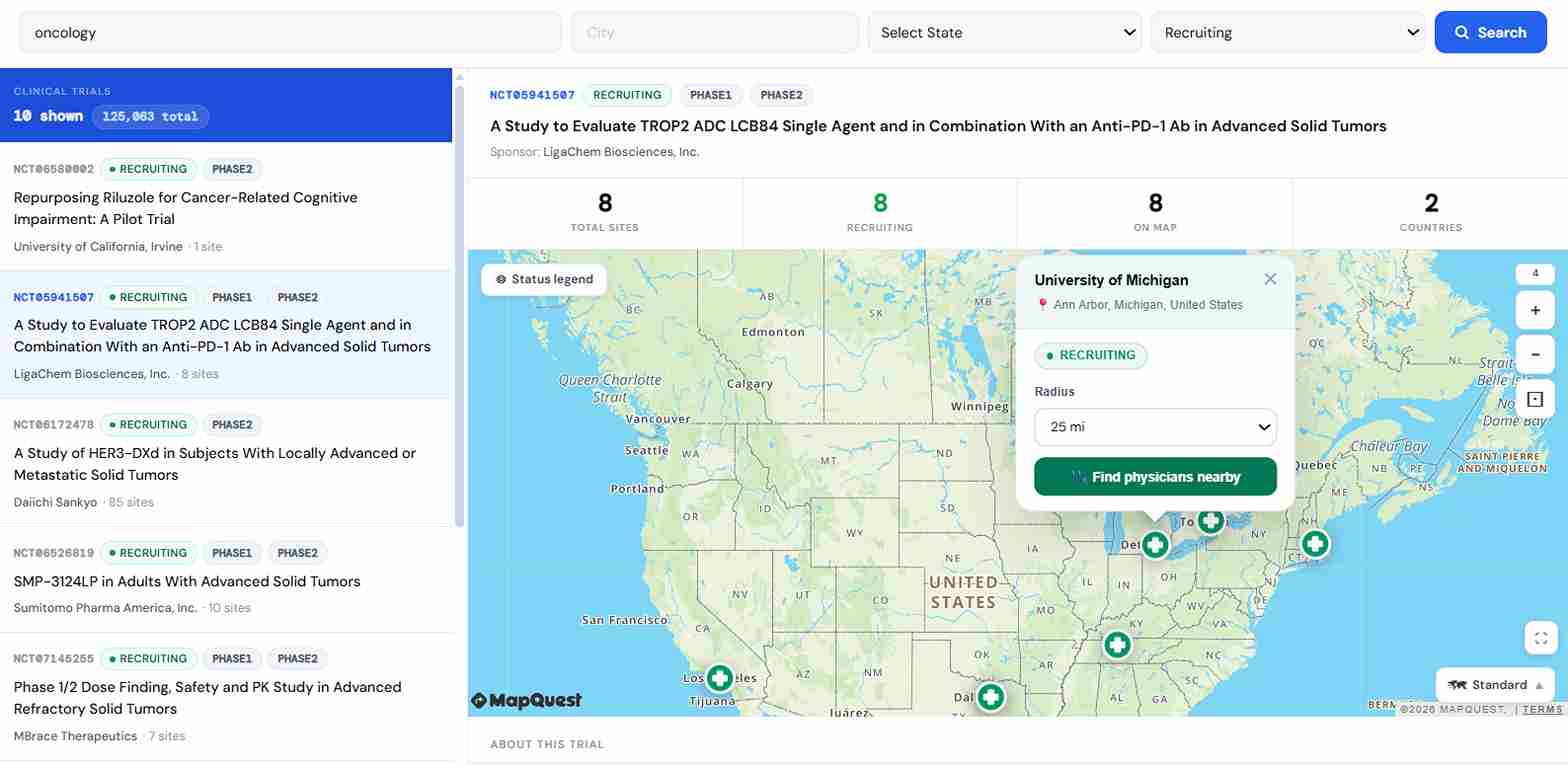Viewport: 1568px width, 765px height.
Task: Zoom out on the map
Action: pos(1535,354)
